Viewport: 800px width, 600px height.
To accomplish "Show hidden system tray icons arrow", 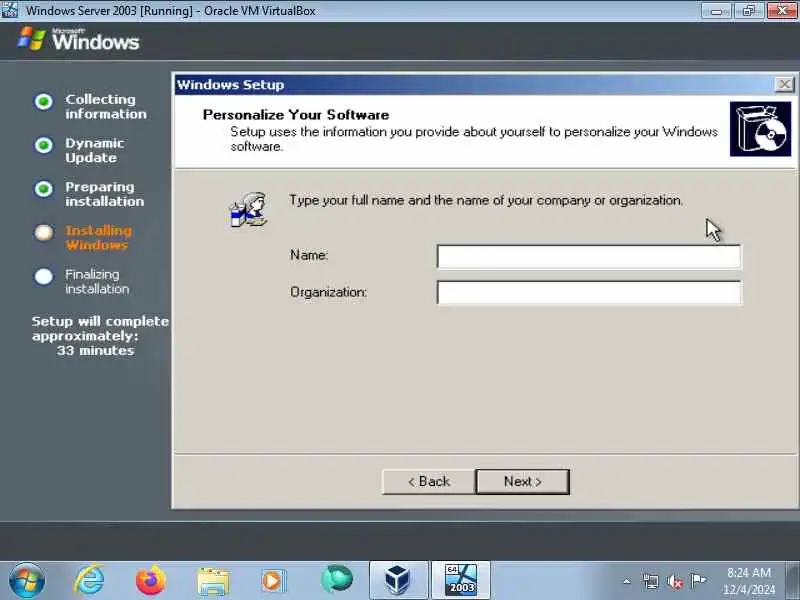I will coord(627,581).
